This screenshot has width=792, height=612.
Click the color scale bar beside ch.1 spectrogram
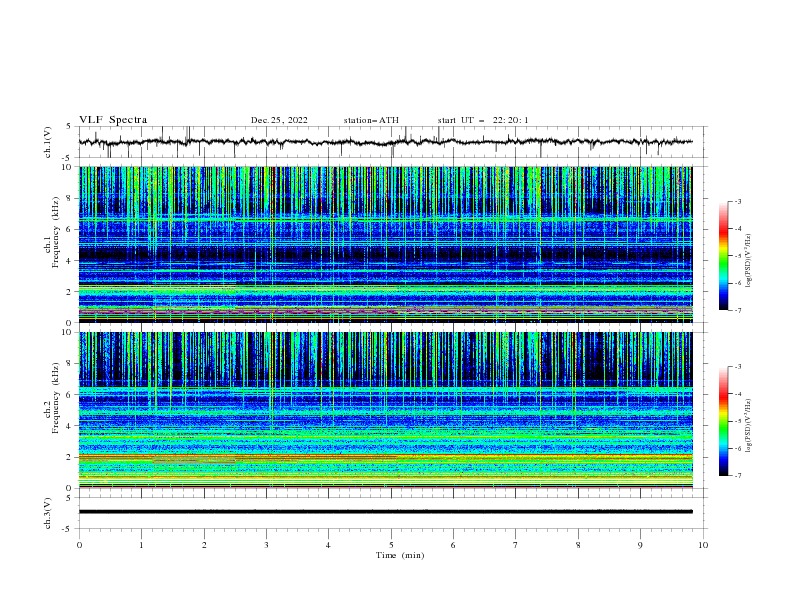(723, 256)
